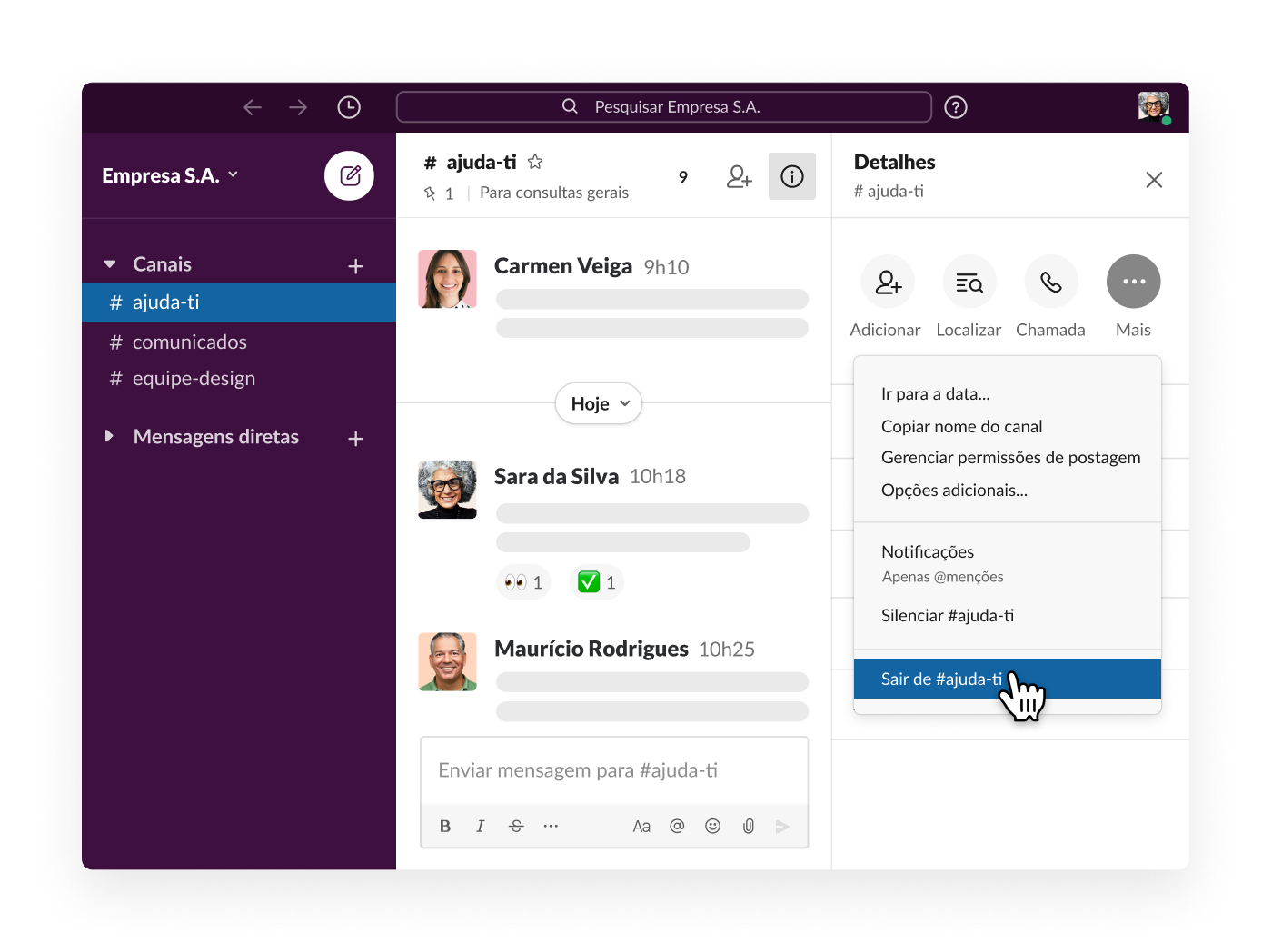This screenshot has height=952, width=1272.
Task: Toggle the Aa formatting toolbar
Action: pyautogui.click(x=641, y=826)
